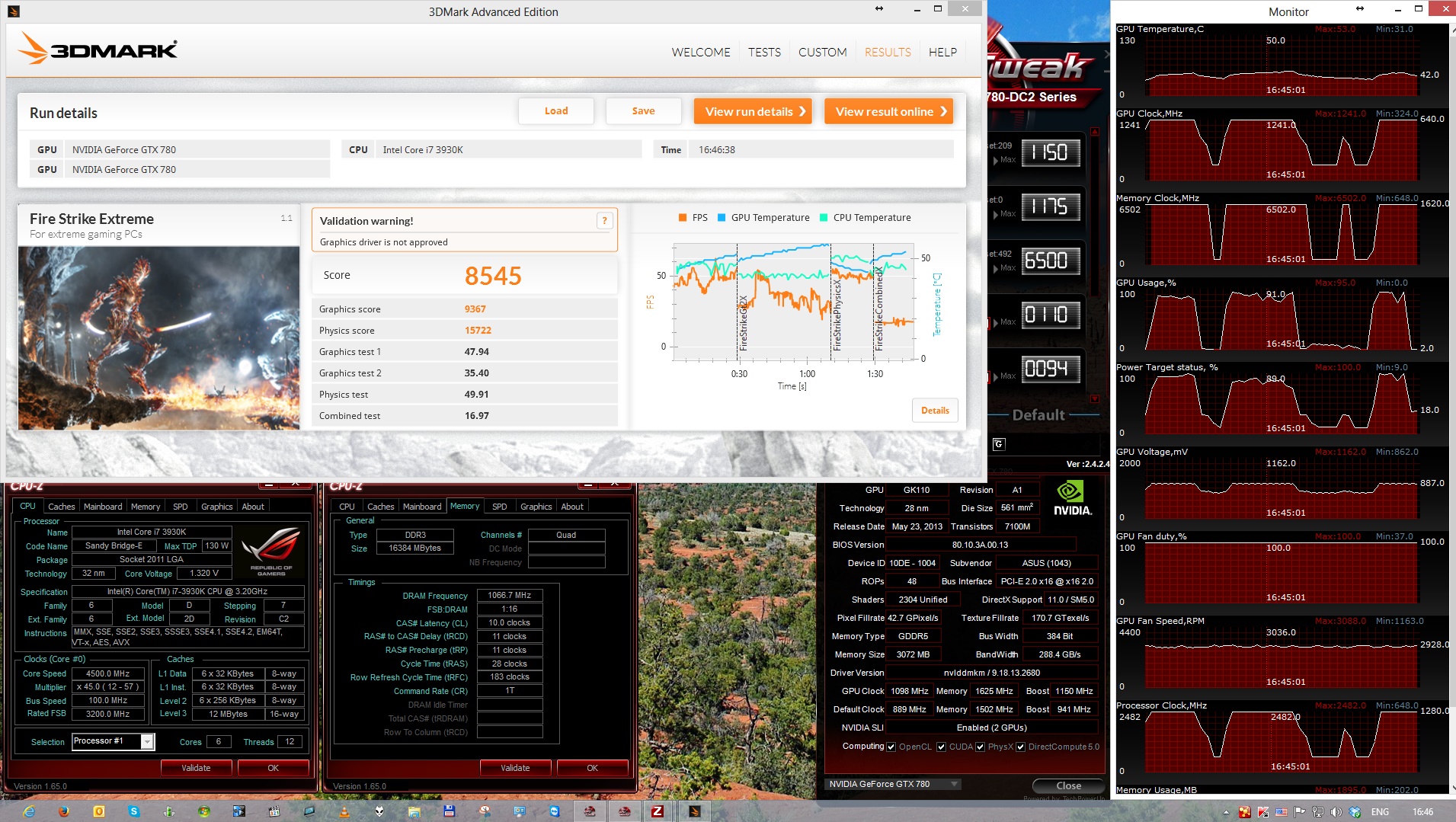
Task: Click the Fire Strike Extreme thumbnail image
Action: point(158,337)
